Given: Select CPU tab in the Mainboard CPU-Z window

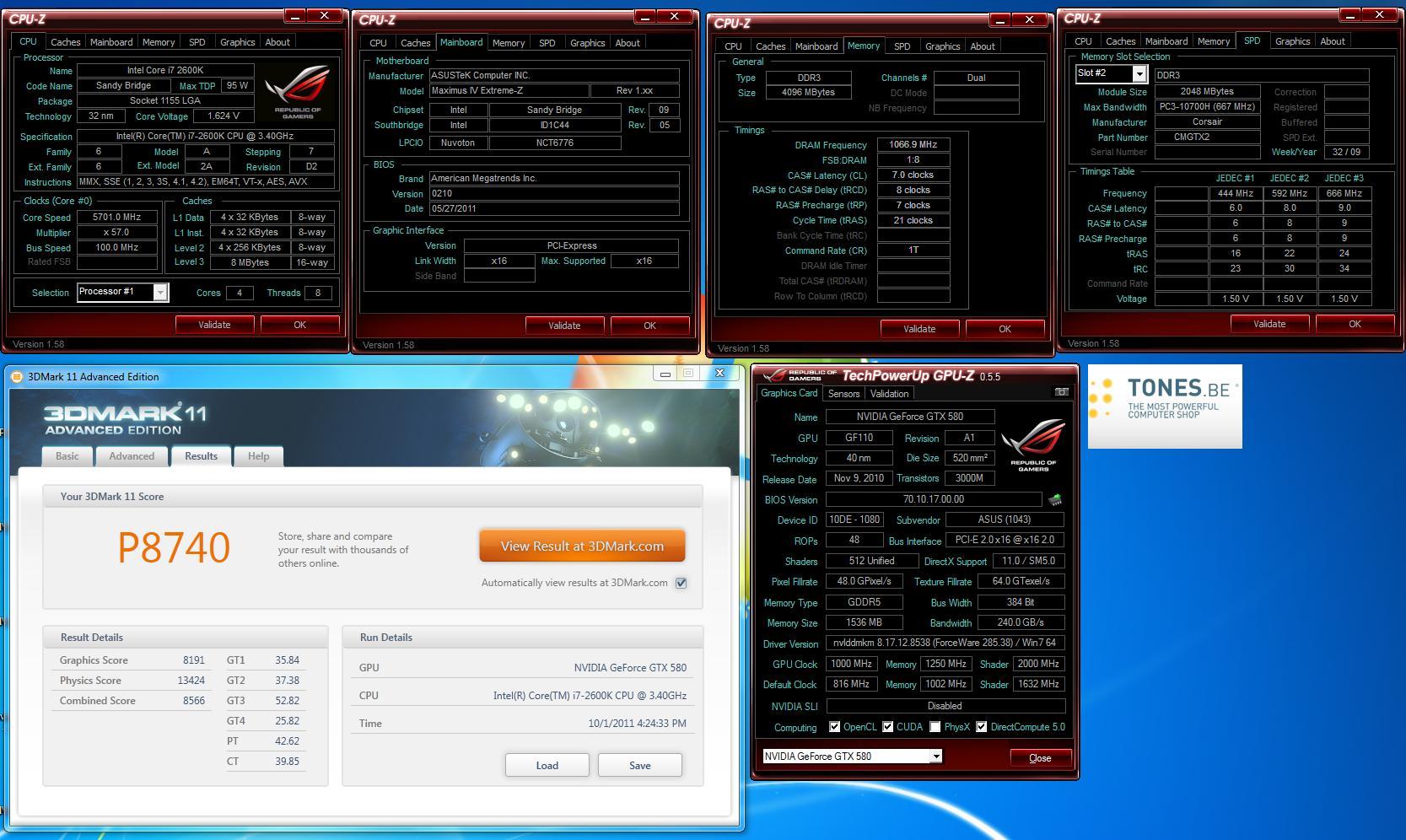Looking at the screenshot, I should (x=378, y=43).
